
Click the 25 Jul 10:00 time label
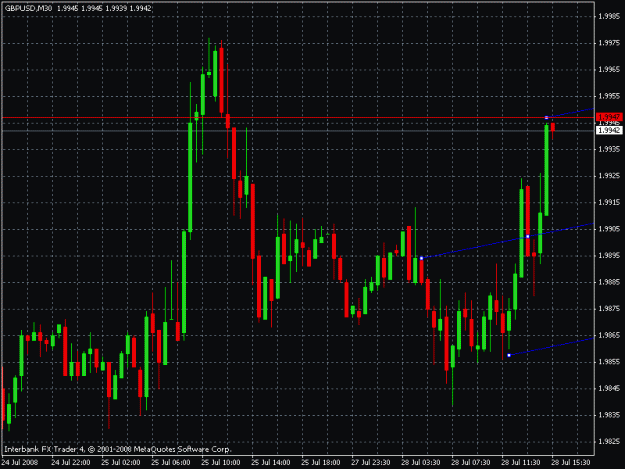point(221,463)
